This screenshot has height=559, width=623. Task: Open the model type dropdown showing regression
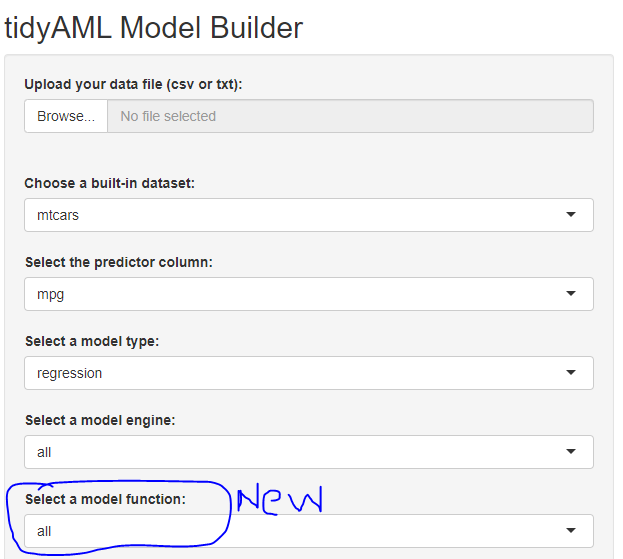pos(300,373)
